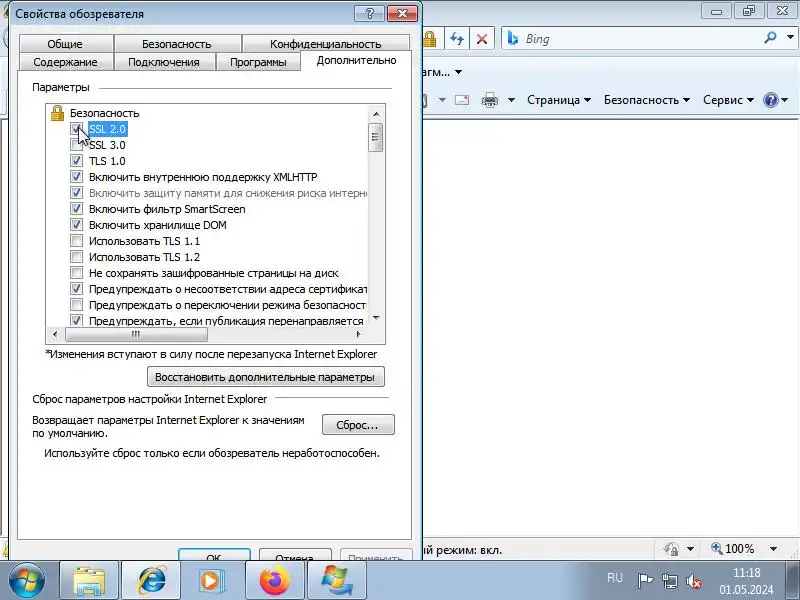Open the Безопасность toolbar dropdown

tap(646, 100)
